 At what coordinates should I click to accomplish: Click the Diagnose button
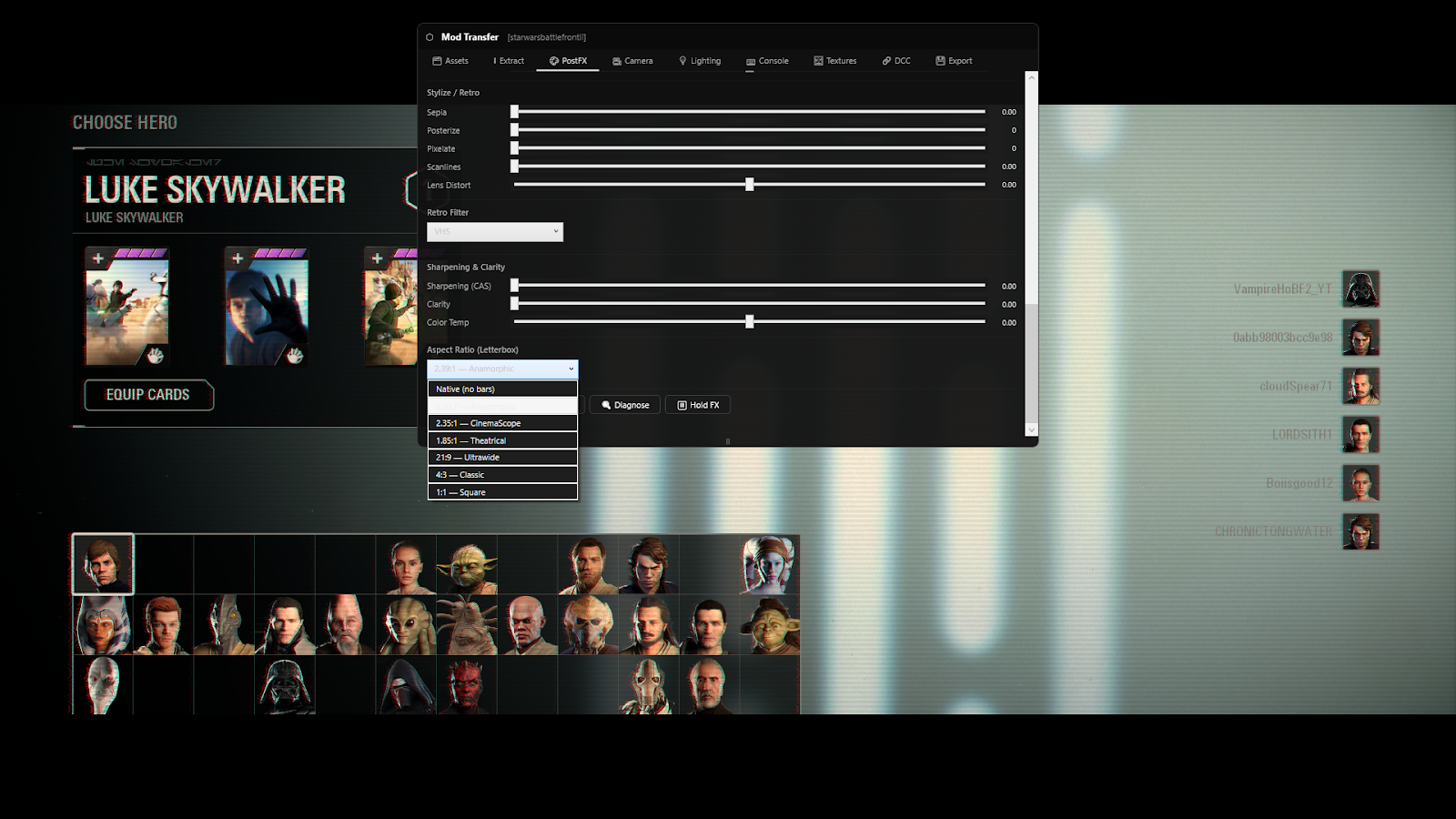click(624, 405)
